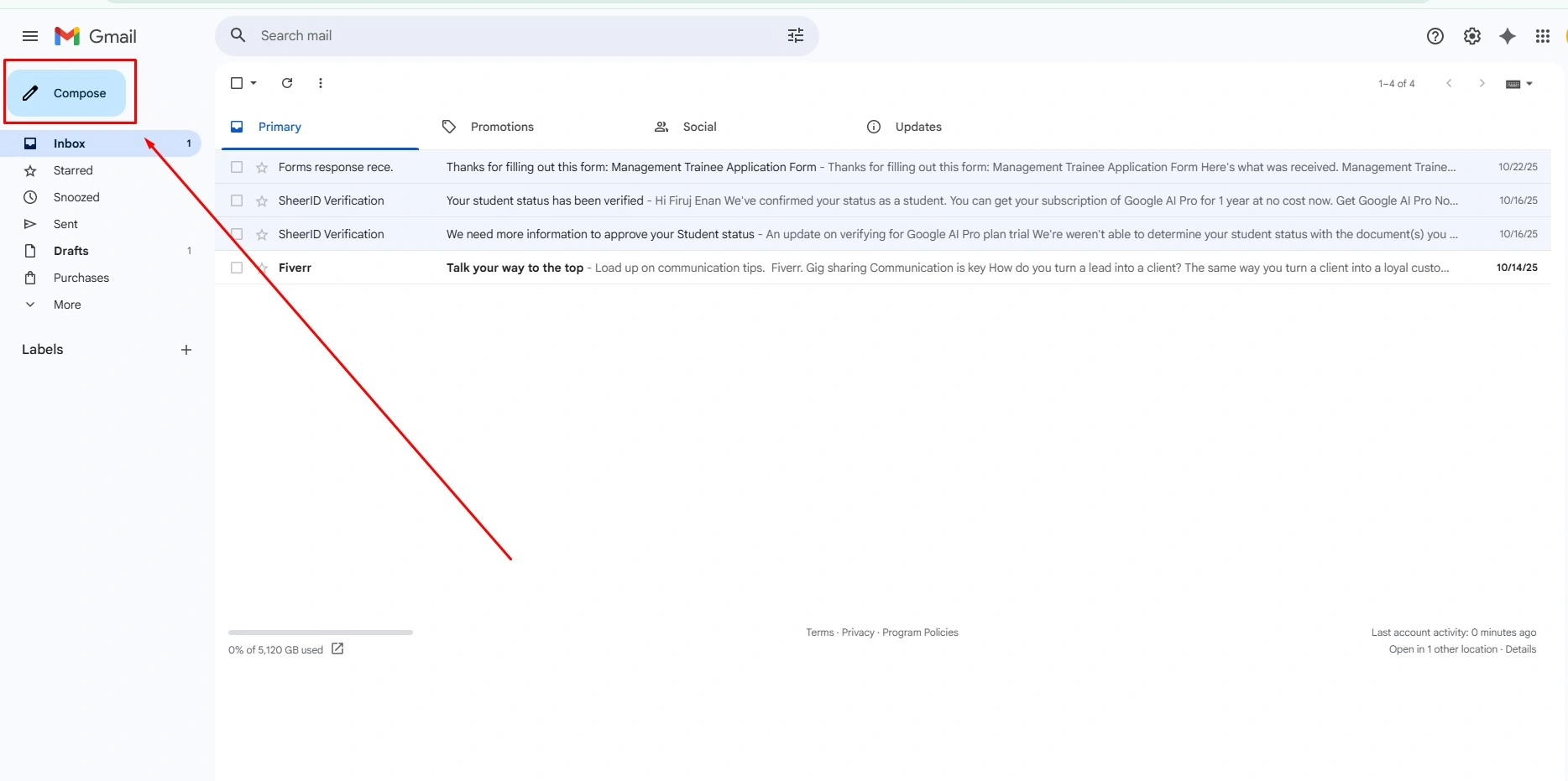Viewport: 1568px width, 781px height.
Task: Open Google apps grid icon
Action: (x=1543, y=36)
